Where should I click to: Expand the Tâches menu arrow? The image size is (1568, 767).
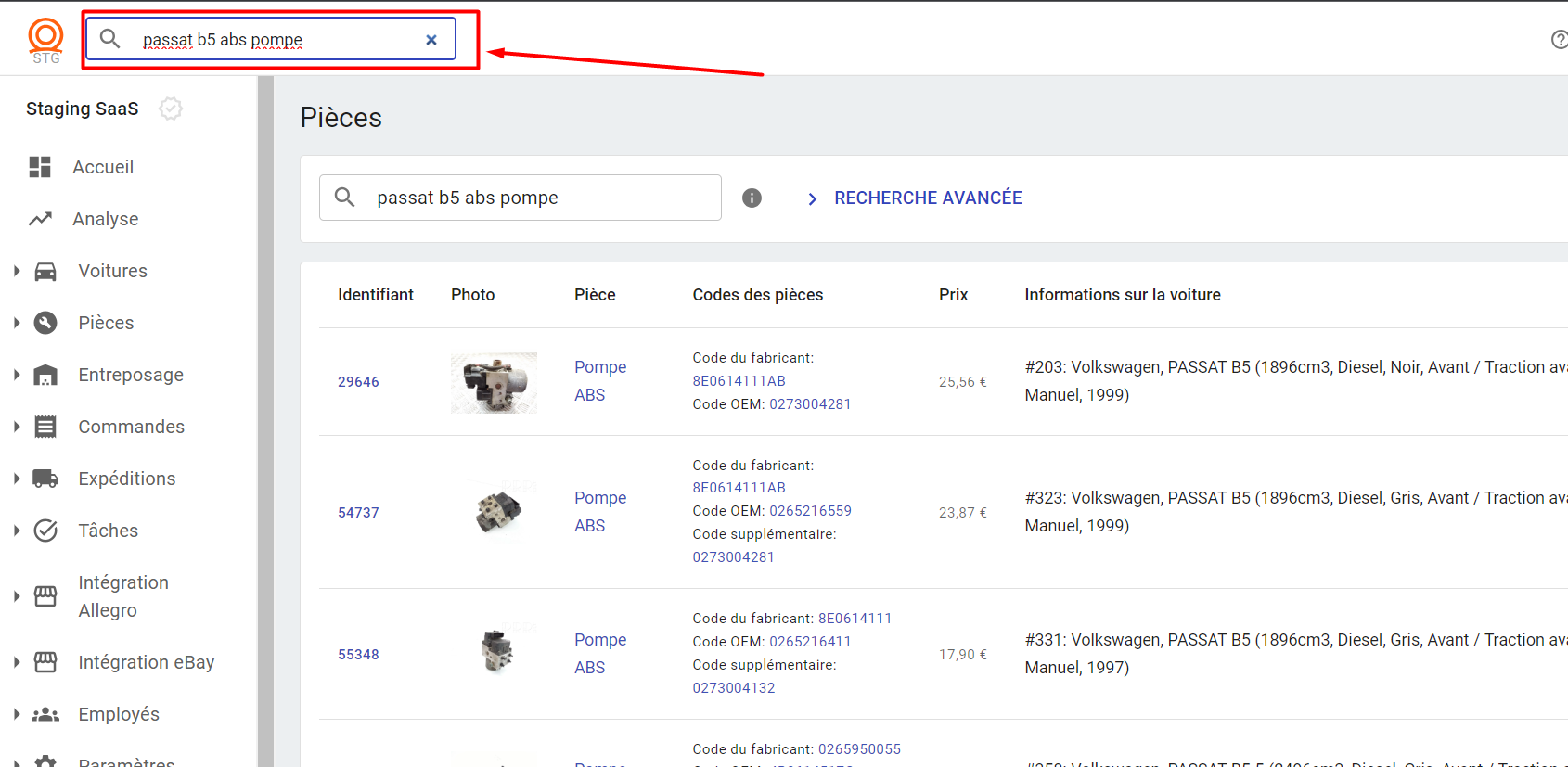coord(17,531)
